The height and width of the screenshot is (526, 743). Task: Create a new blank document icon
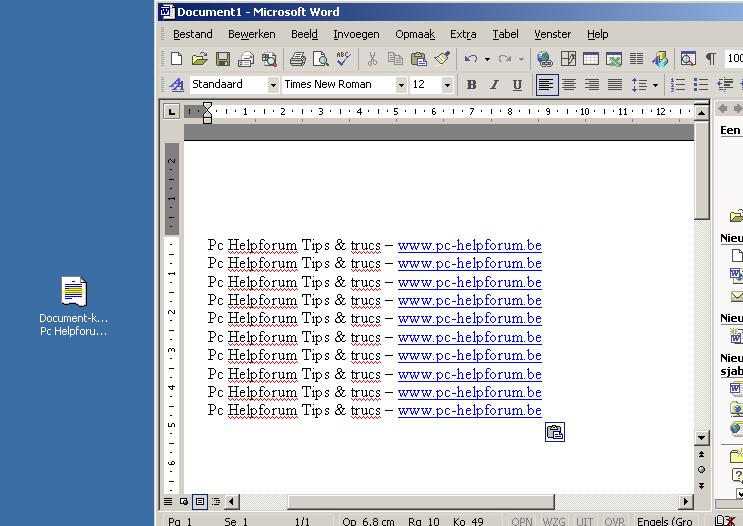pyautogui.click(x=176, y=59)
